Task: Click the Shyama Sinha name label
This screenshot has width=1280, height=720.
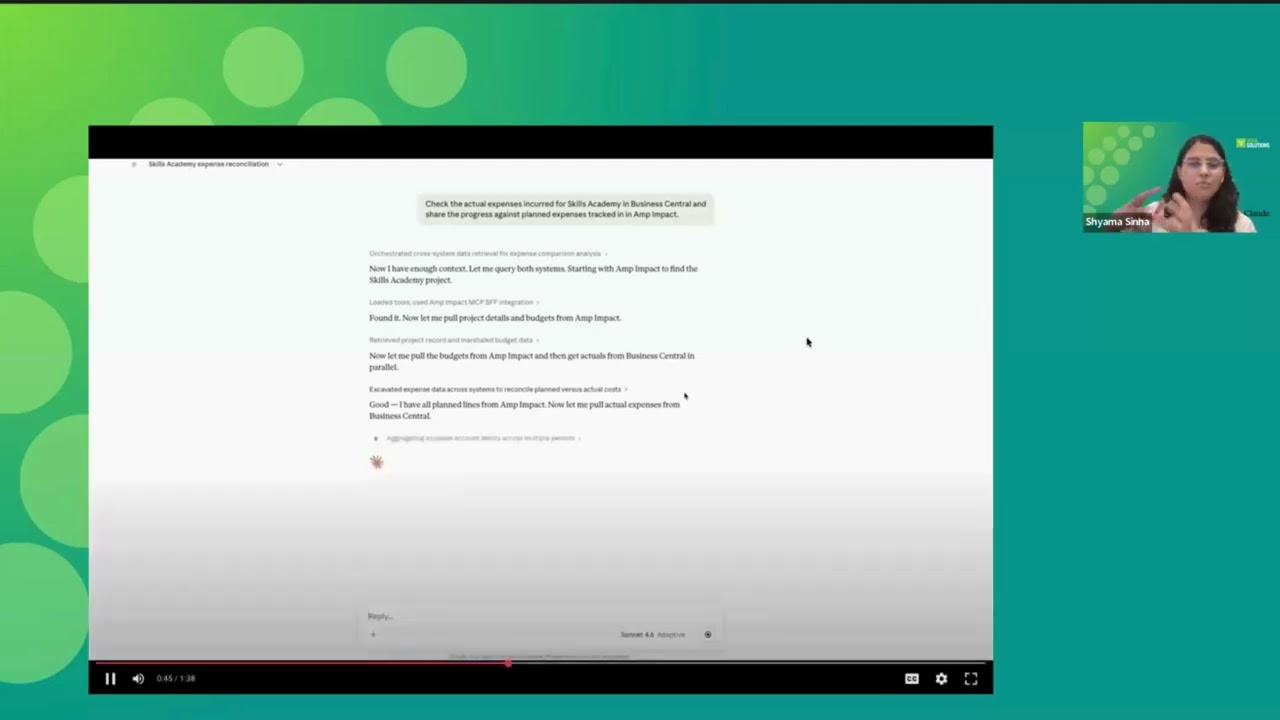Action: click(1117, 222)
